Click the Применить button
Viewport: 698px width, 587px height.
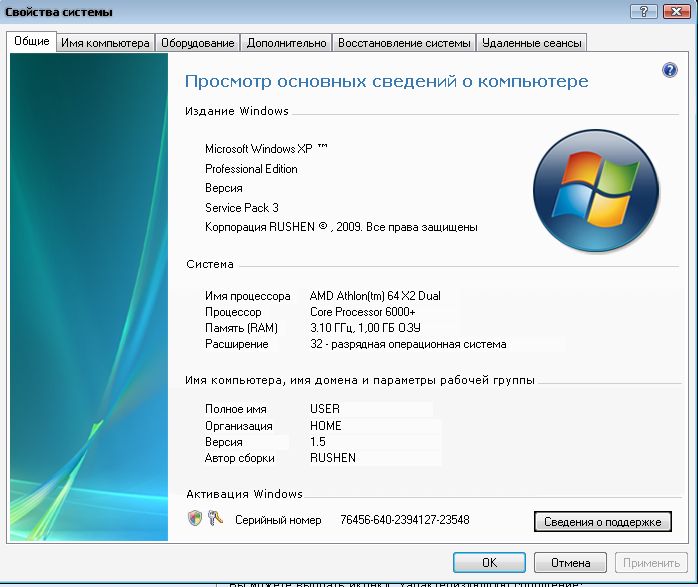(651, 562)
